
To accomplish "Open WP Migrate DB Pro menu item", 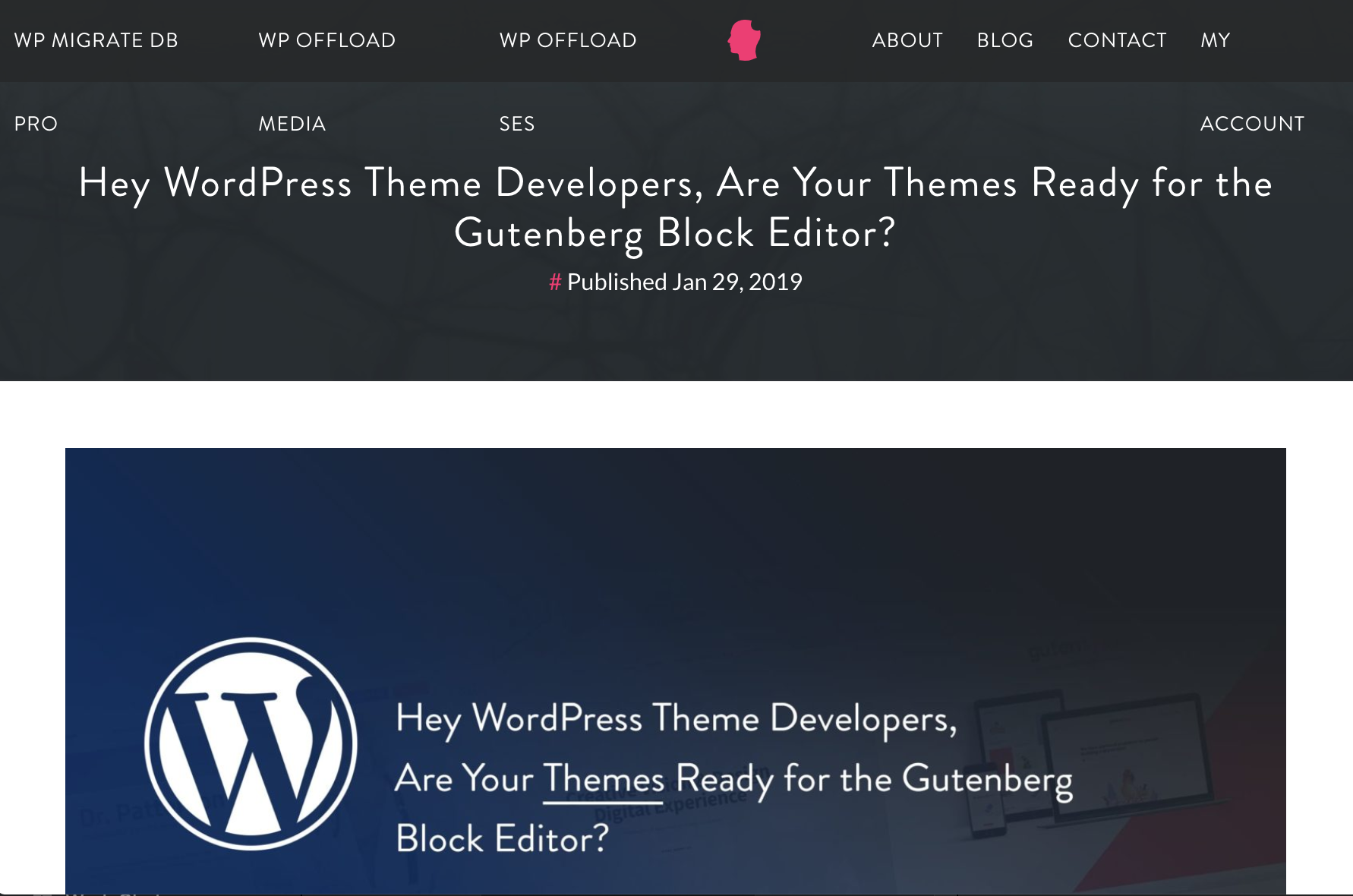I will coord(96,81).
